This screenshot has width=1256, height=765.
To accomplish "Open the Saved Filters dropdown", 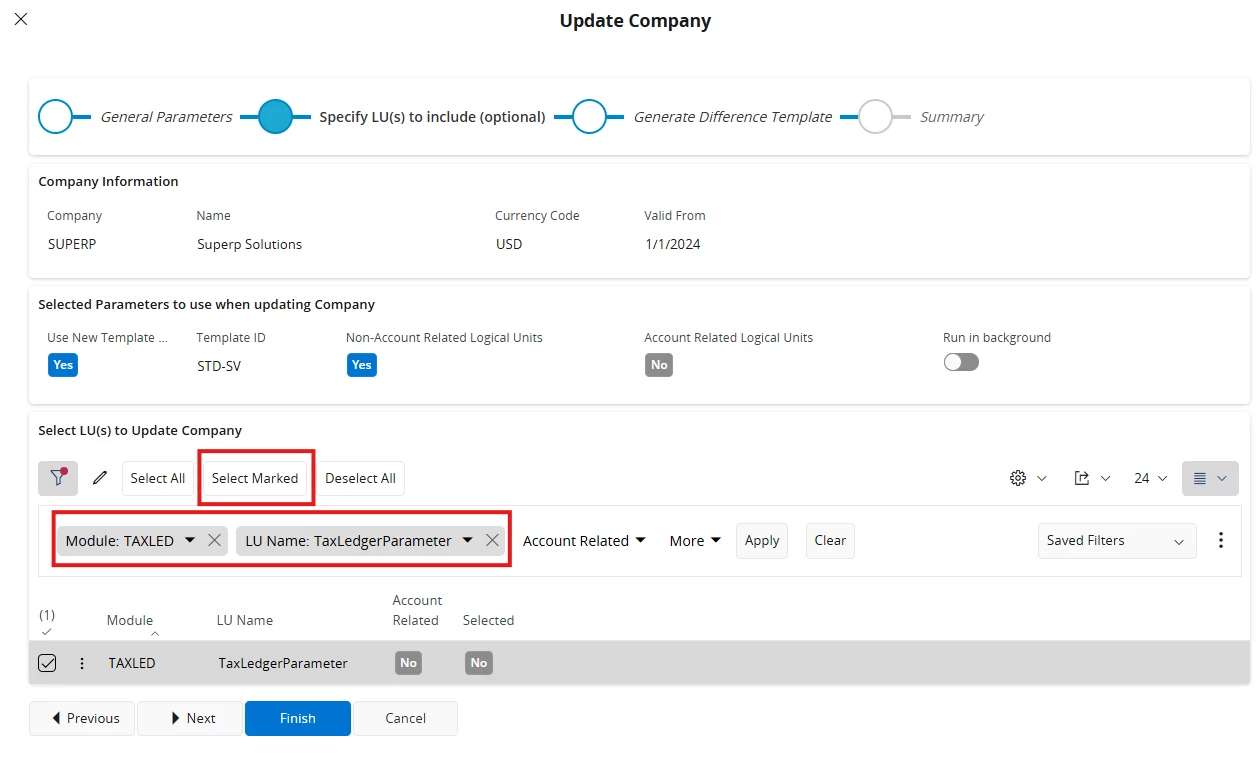I will coord(1116,540).
